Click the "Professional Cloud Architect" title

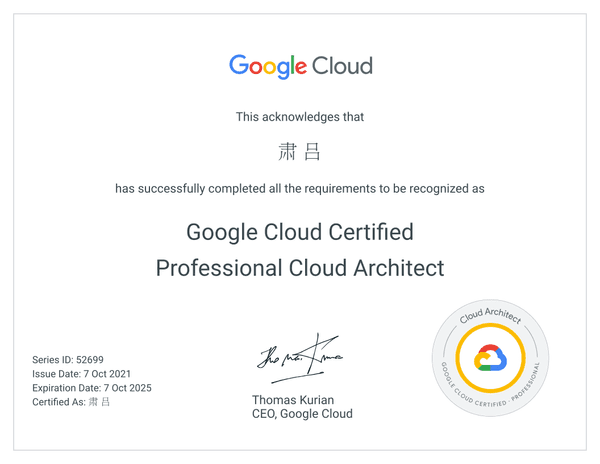point(300,268)
